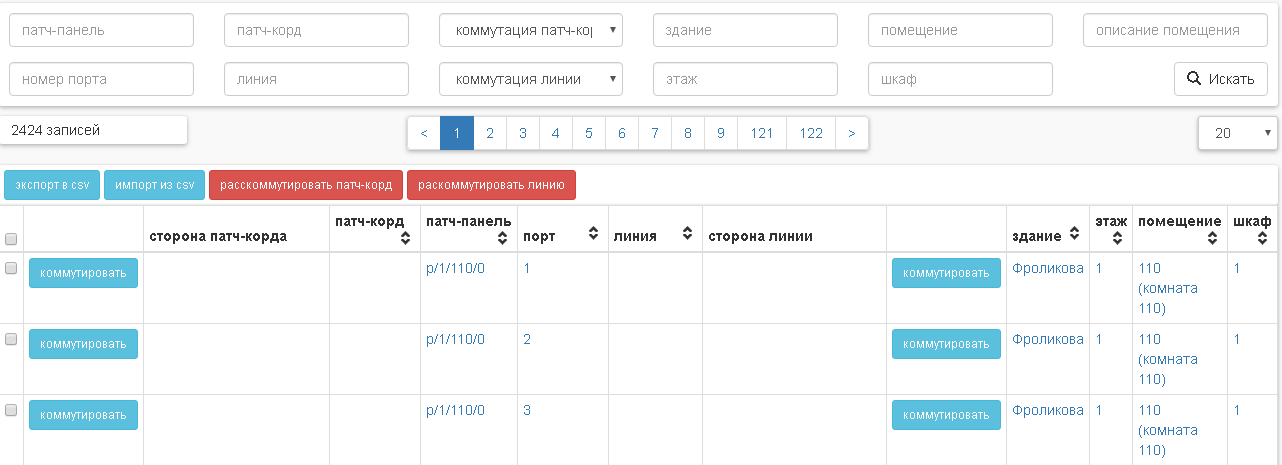Go to next page with > arrow
Image resolution: width=1282 pixels, height=465 pixels.
click(x=851, y=133)
